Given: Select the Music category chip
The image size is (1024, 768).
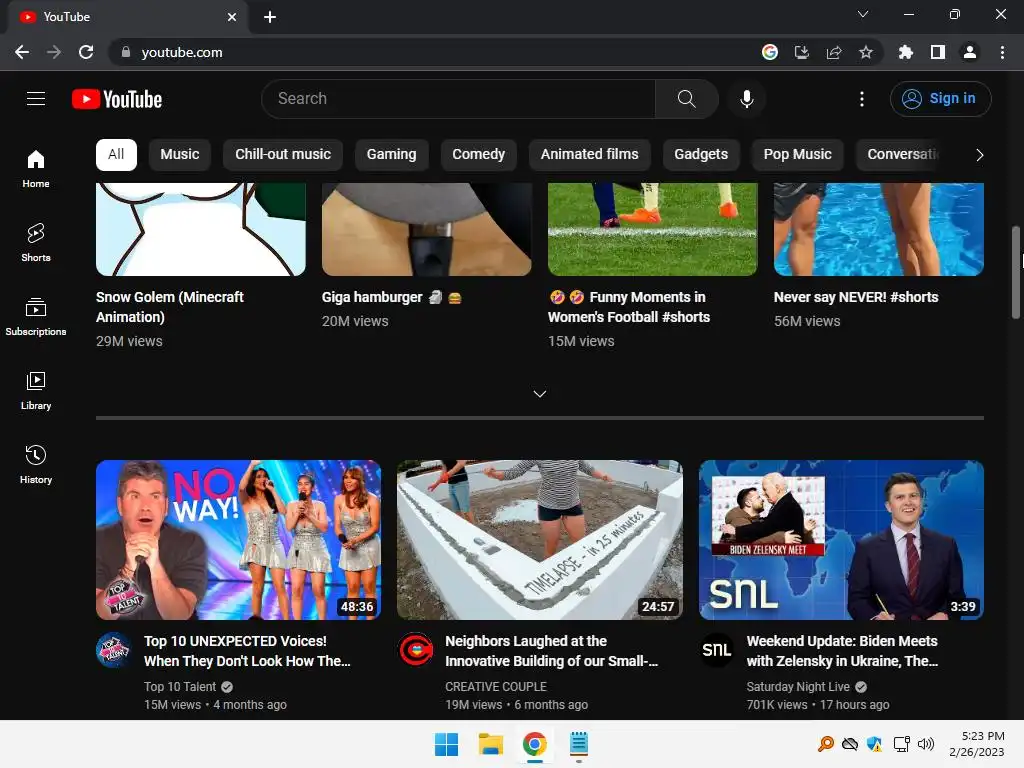Looking at the screenshot, I should click(180, 155).
